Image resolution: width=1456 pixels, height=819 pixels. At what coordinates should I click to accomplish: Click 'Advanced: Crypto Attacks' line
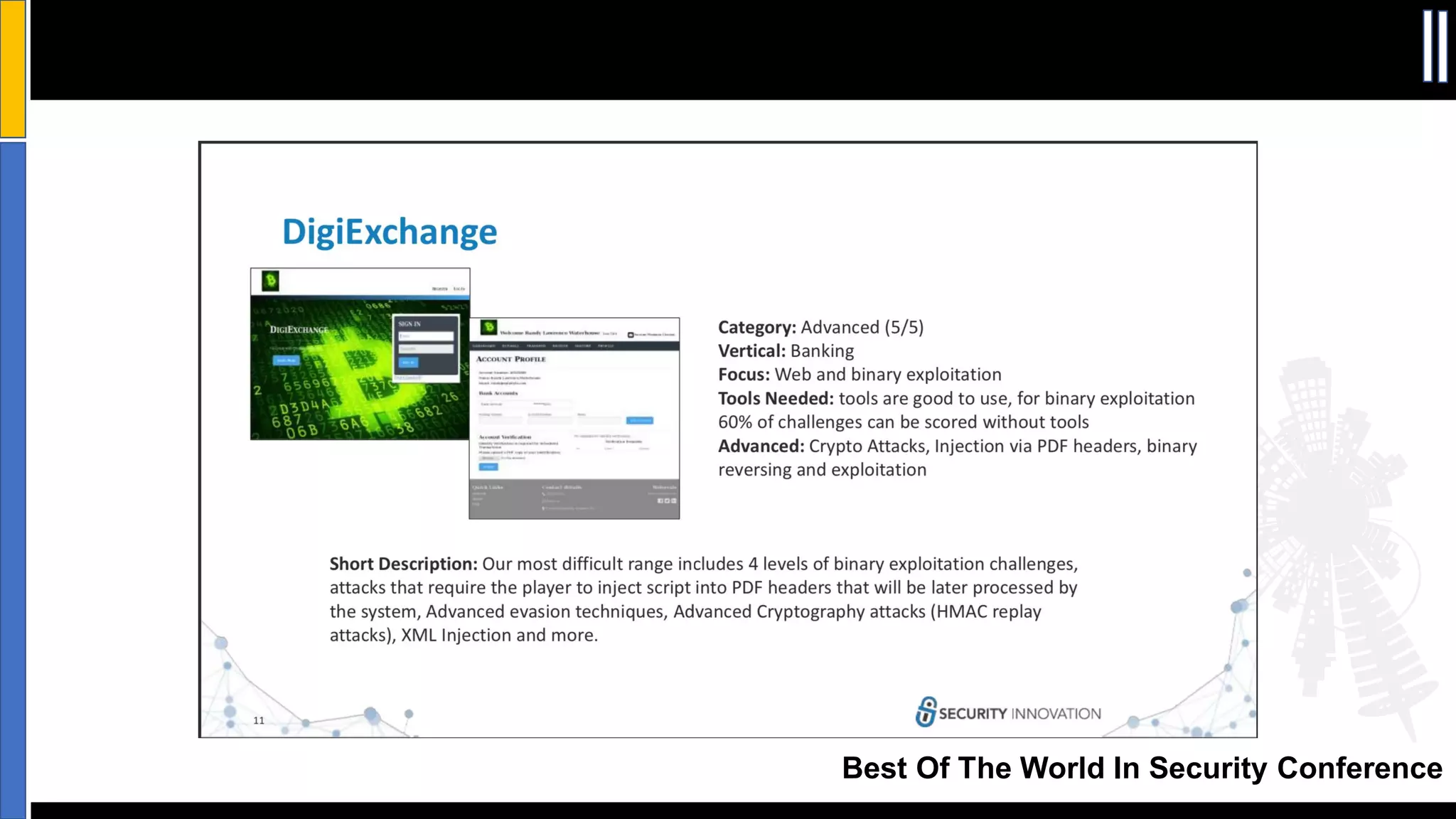[x=958, y=446]
